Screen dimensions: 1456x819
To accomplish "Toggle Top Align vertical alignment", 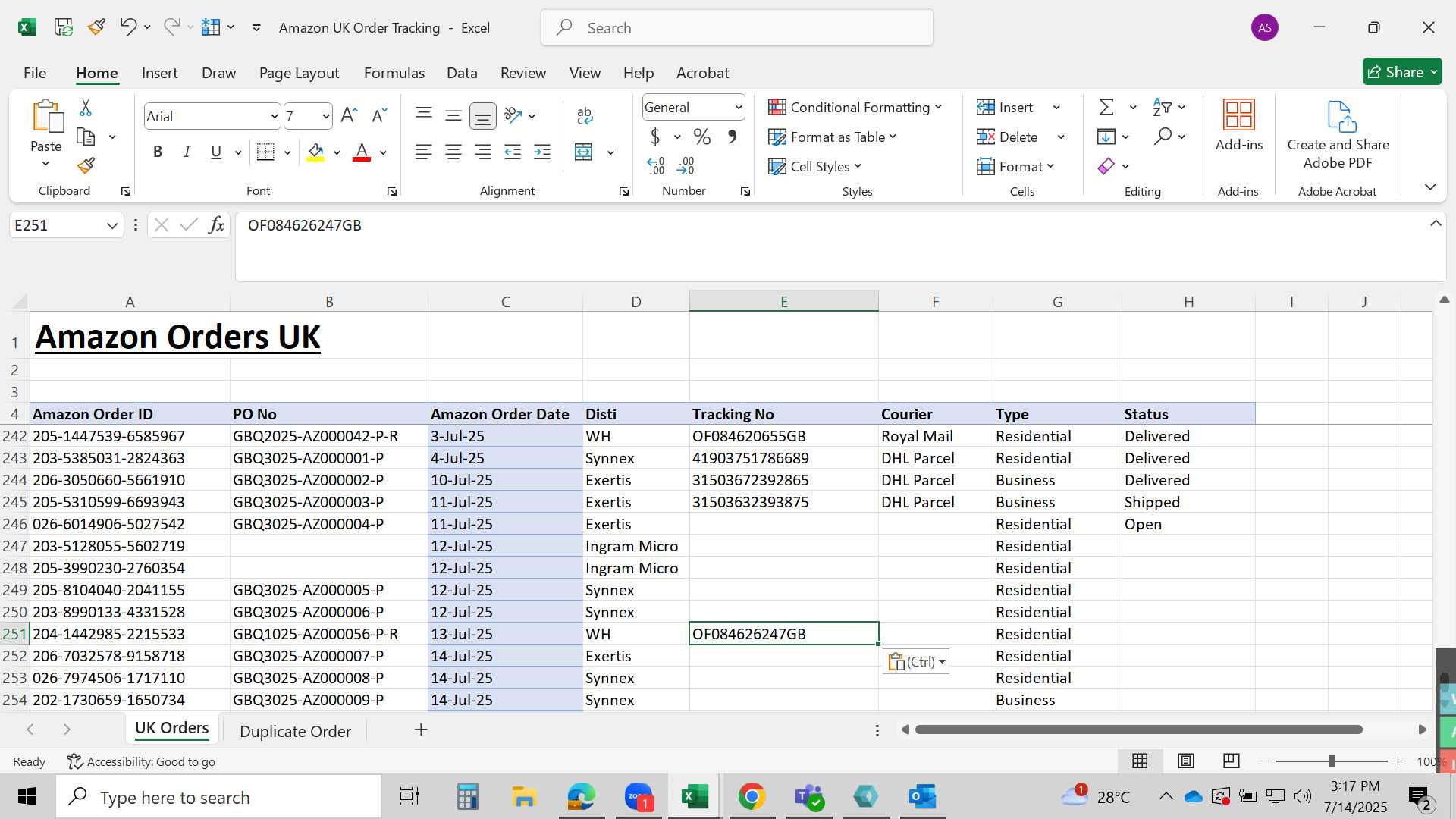I will 424,115.
